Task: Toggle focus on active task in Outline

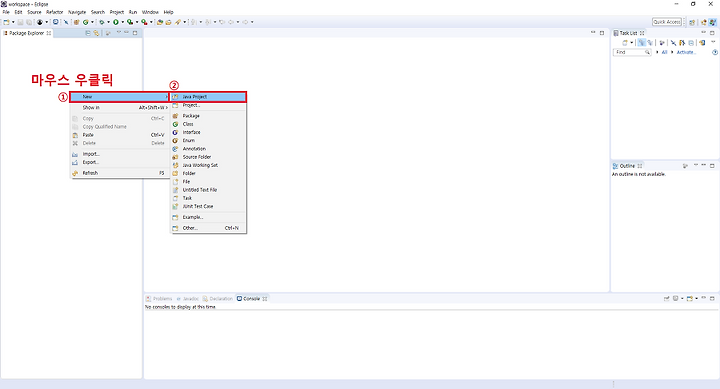Action: tap(685, 166)
